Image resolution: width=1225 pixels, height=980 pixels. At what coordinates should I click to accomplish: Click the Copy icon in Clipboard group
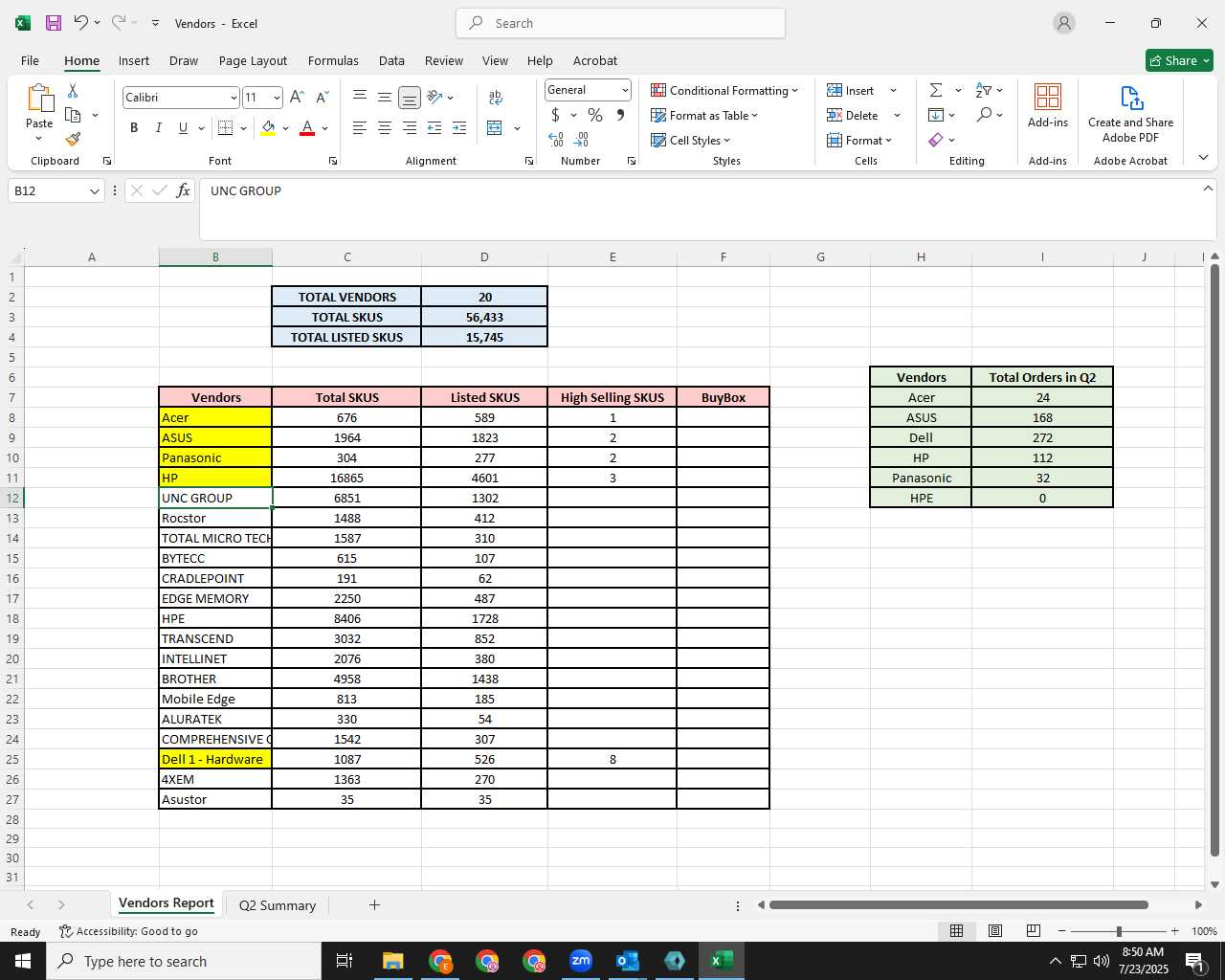(x=73, y=115)
